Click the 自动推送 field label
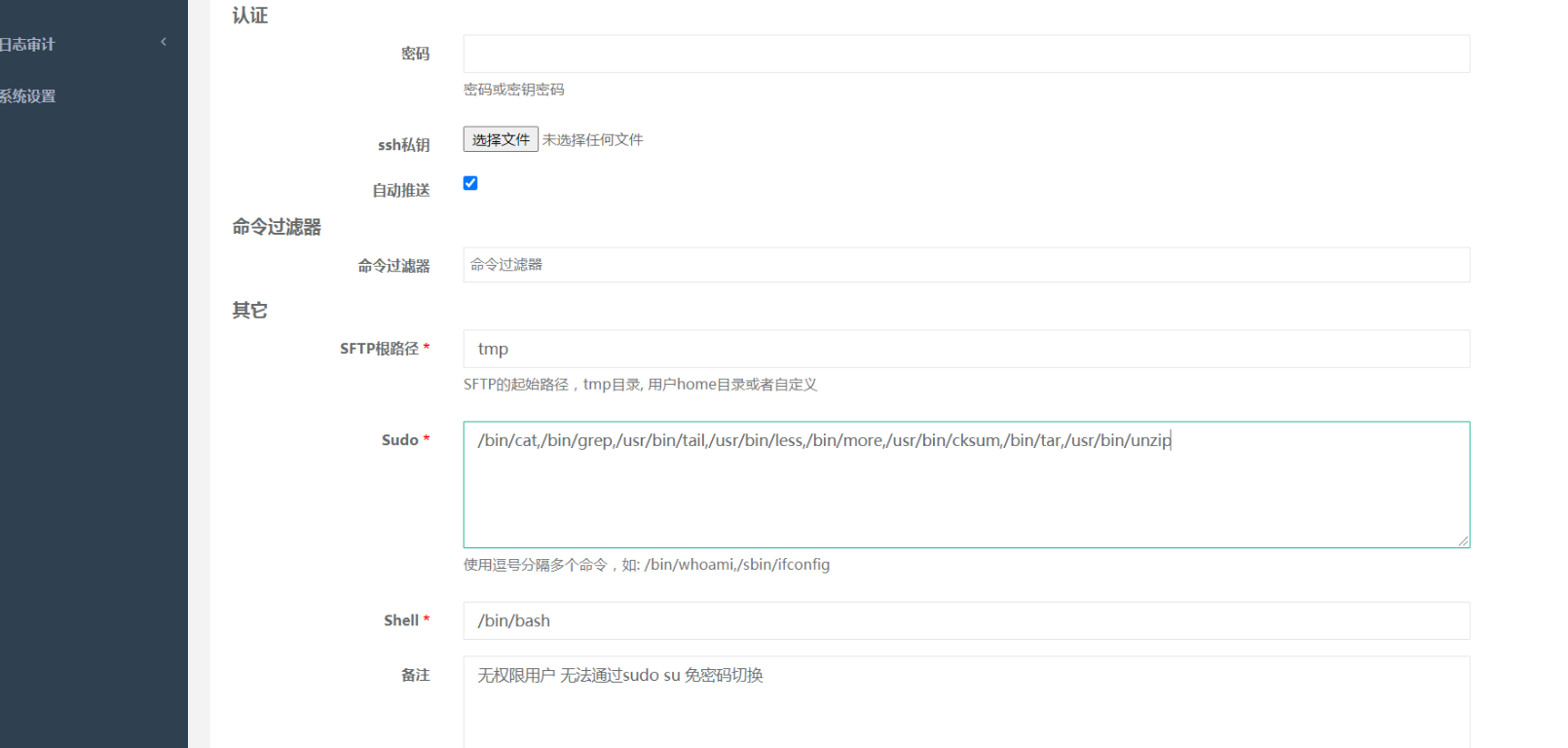This screenshot has width=1568, height=748. [x=401, y=191]
